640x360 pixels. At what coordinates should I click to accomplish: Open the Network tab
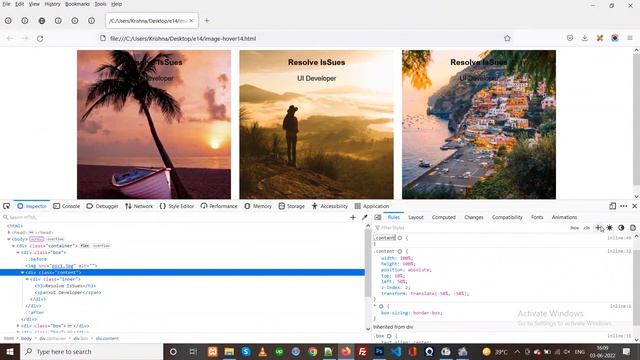click(x=139, y=206)
